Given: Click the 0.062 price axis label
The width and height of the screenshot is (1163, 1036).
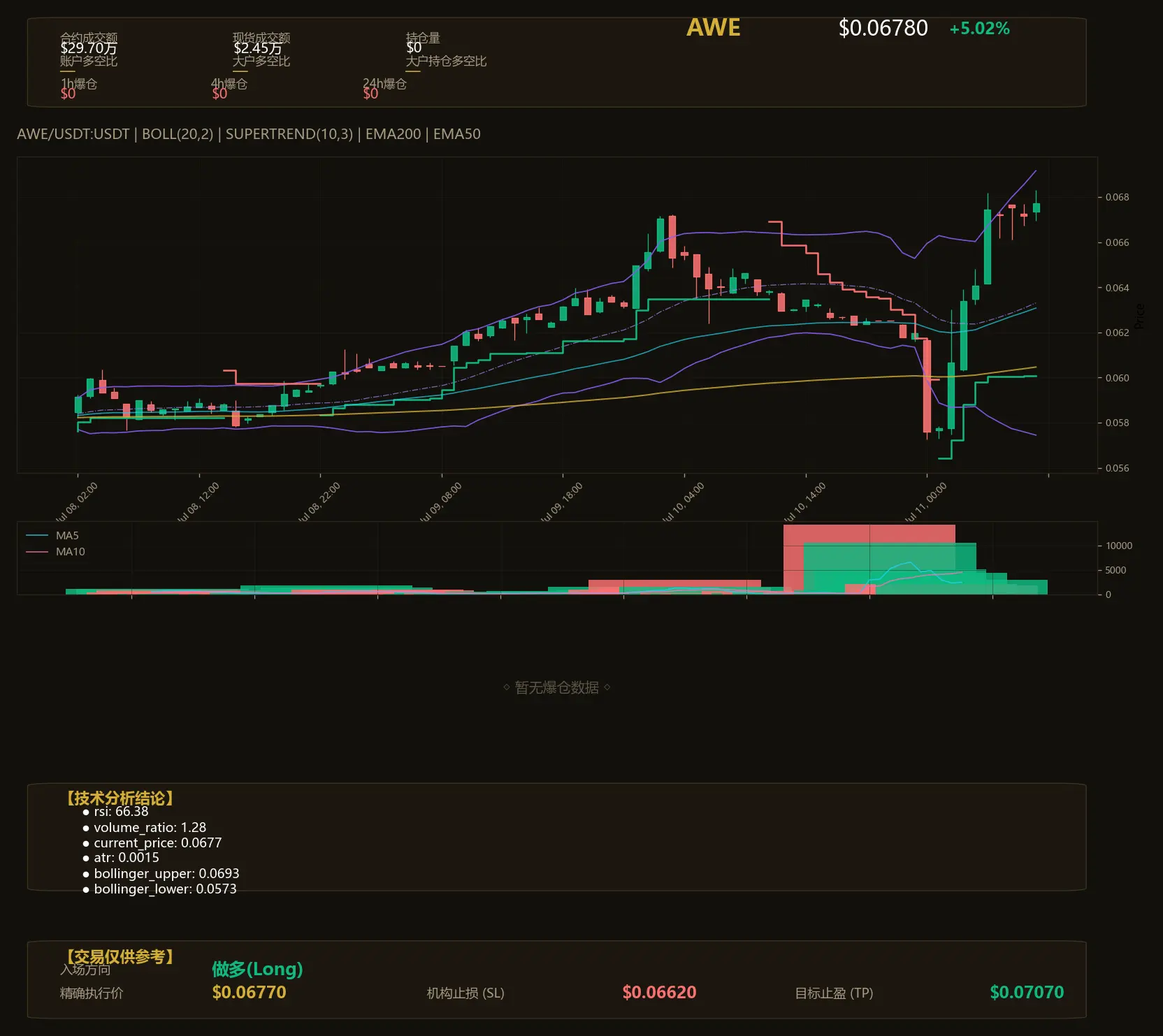Looking at the screenshot, I should [1117, 333].
